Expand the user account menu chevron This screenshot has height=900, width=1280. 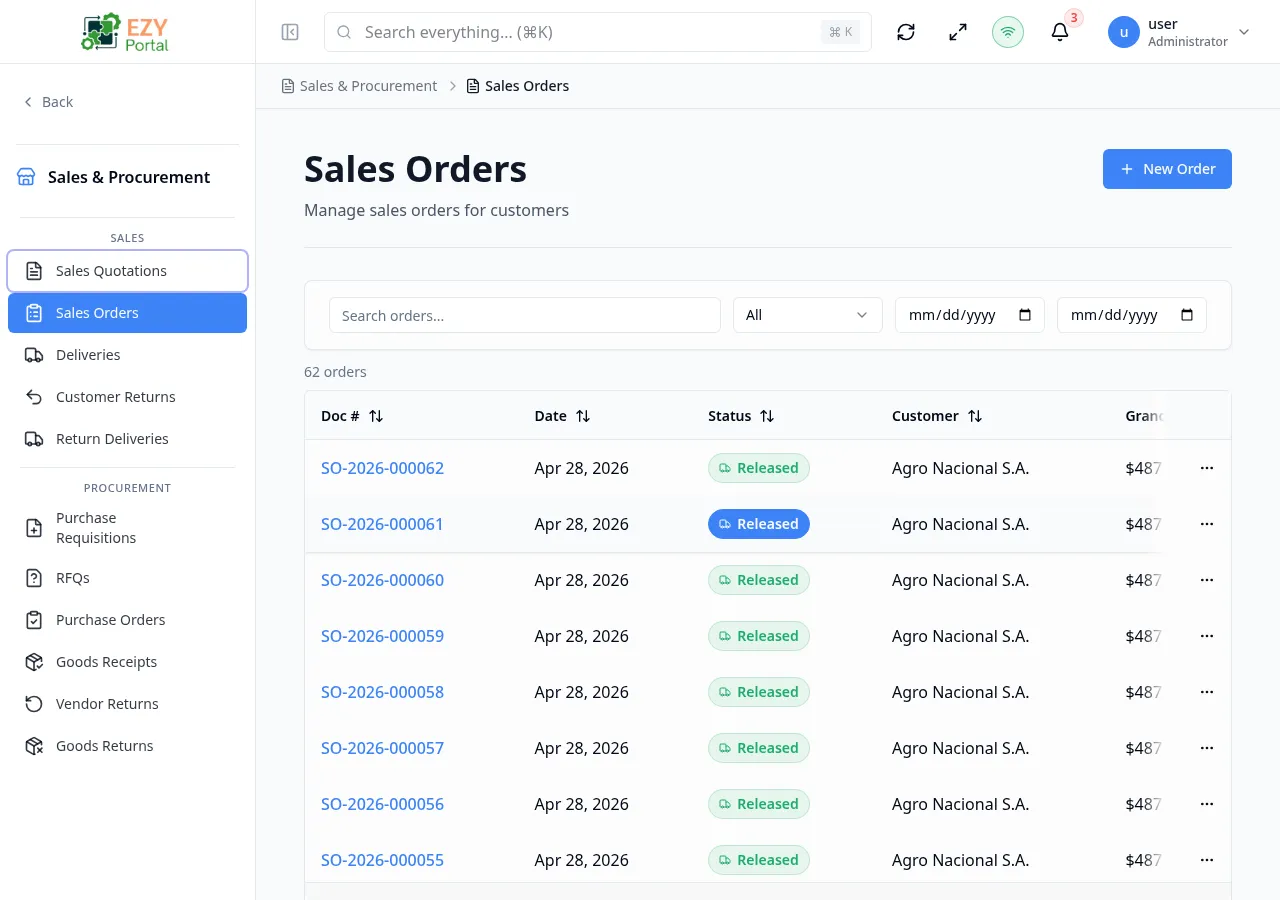pos(1244,32)
